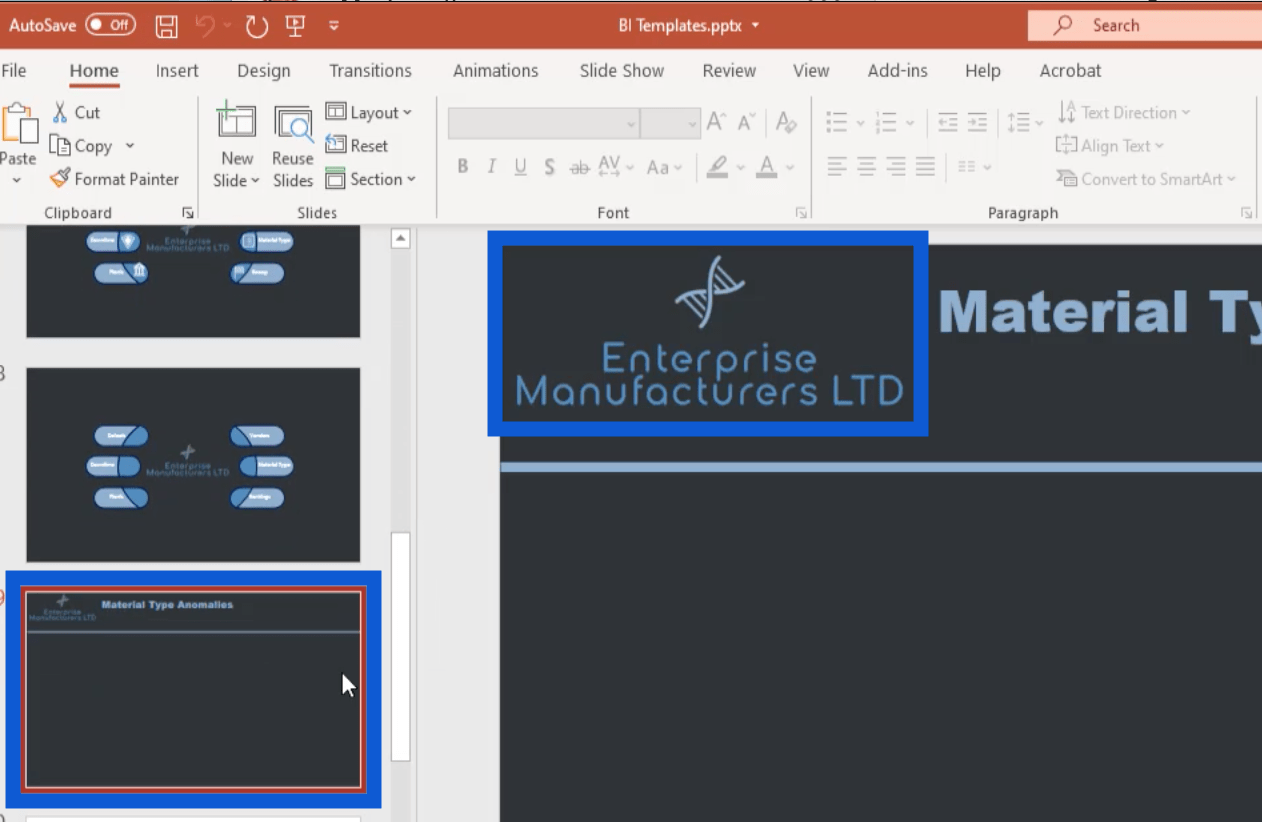Viewport: 1262px width, 822px height.
Task: Click Change Case Aa icon
Action: pos(658,167)
